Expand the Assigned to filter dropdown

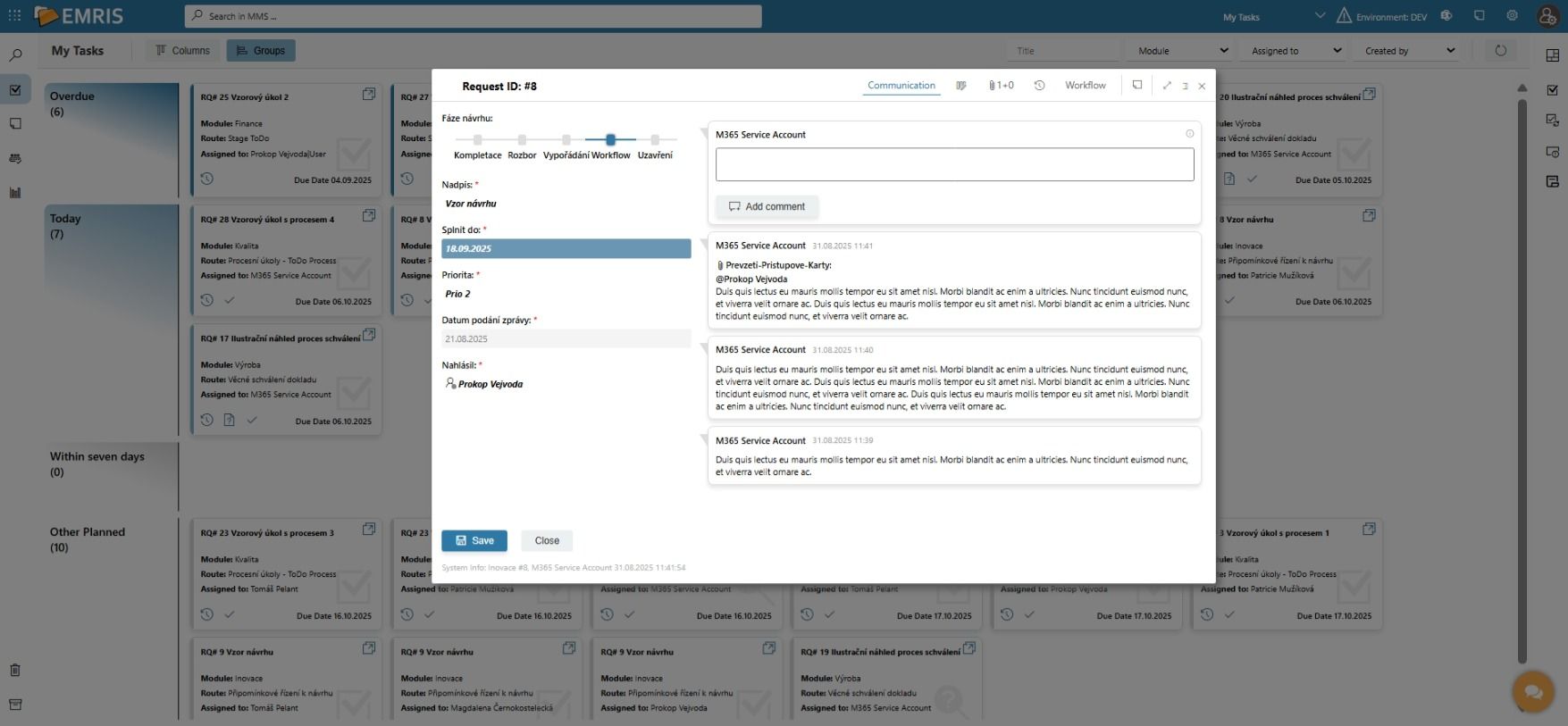(1295, 51)
